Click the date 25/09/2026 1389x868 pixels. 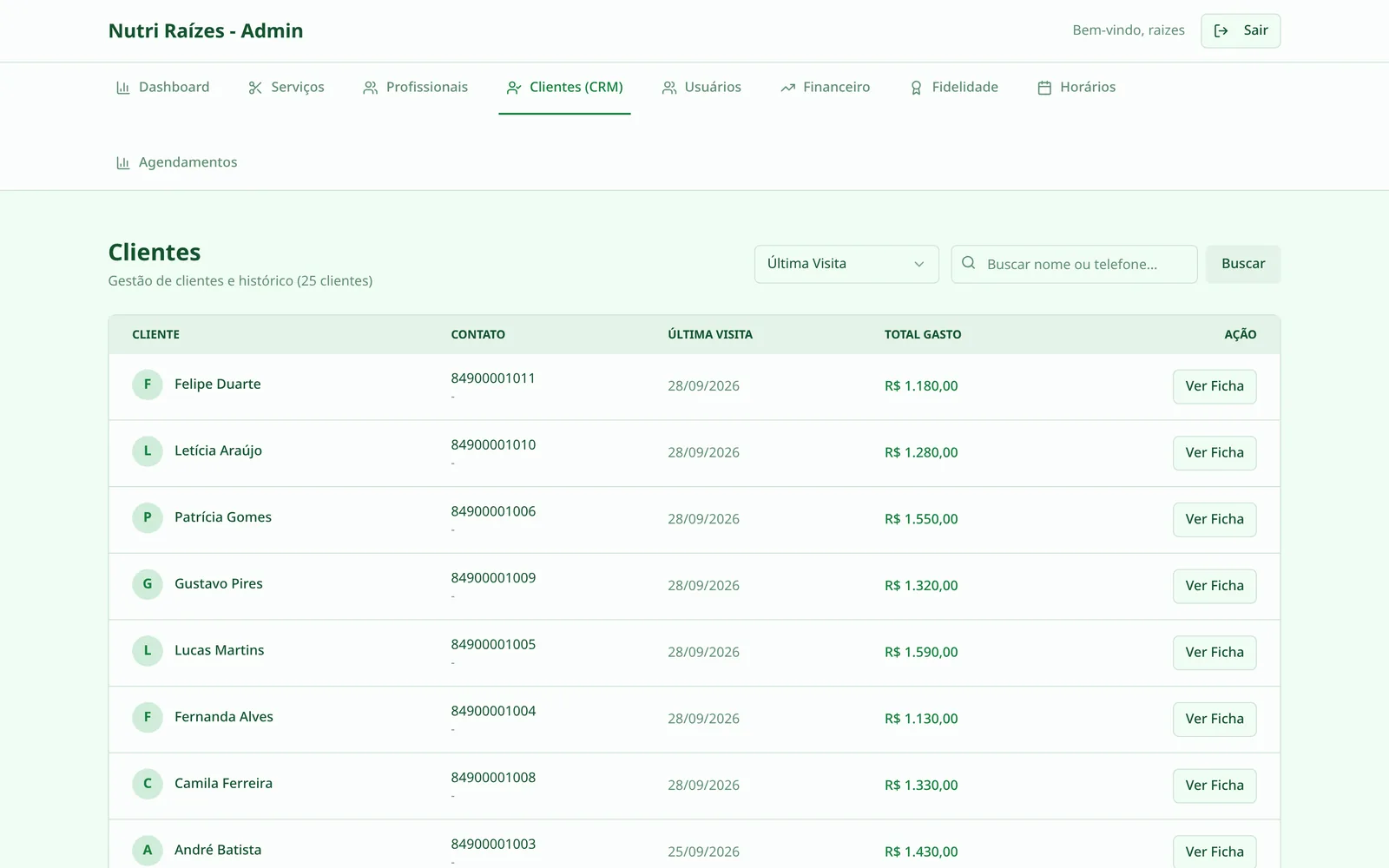coord(703,852)
